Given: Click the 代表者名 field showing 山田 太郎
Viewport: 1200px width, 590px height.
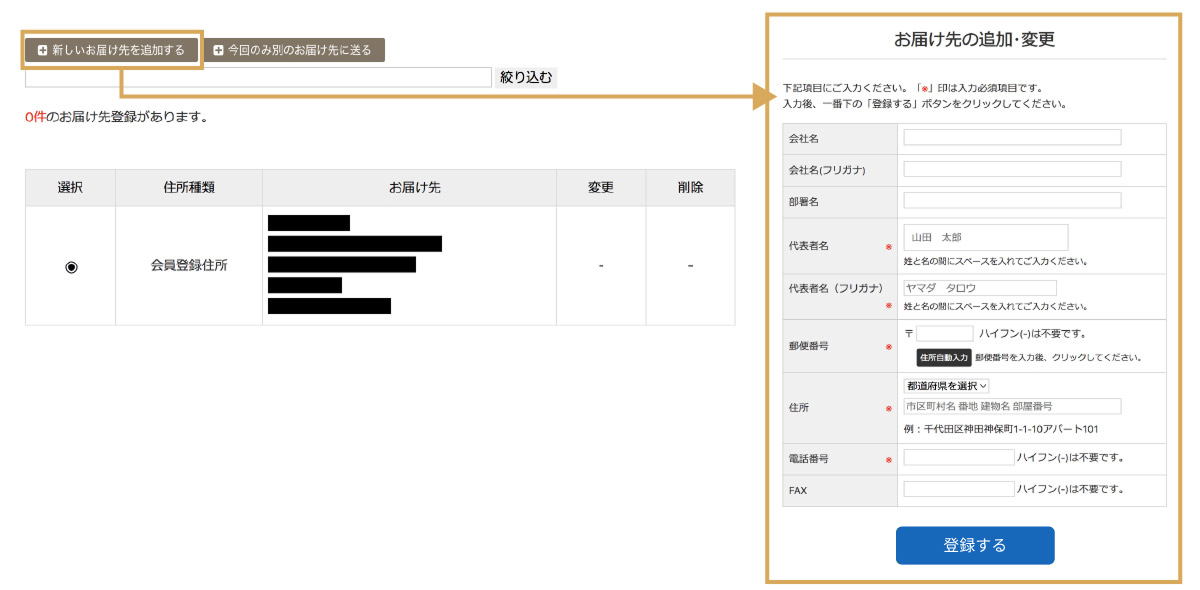Looking at the screenshot, I should coord(985,237).
